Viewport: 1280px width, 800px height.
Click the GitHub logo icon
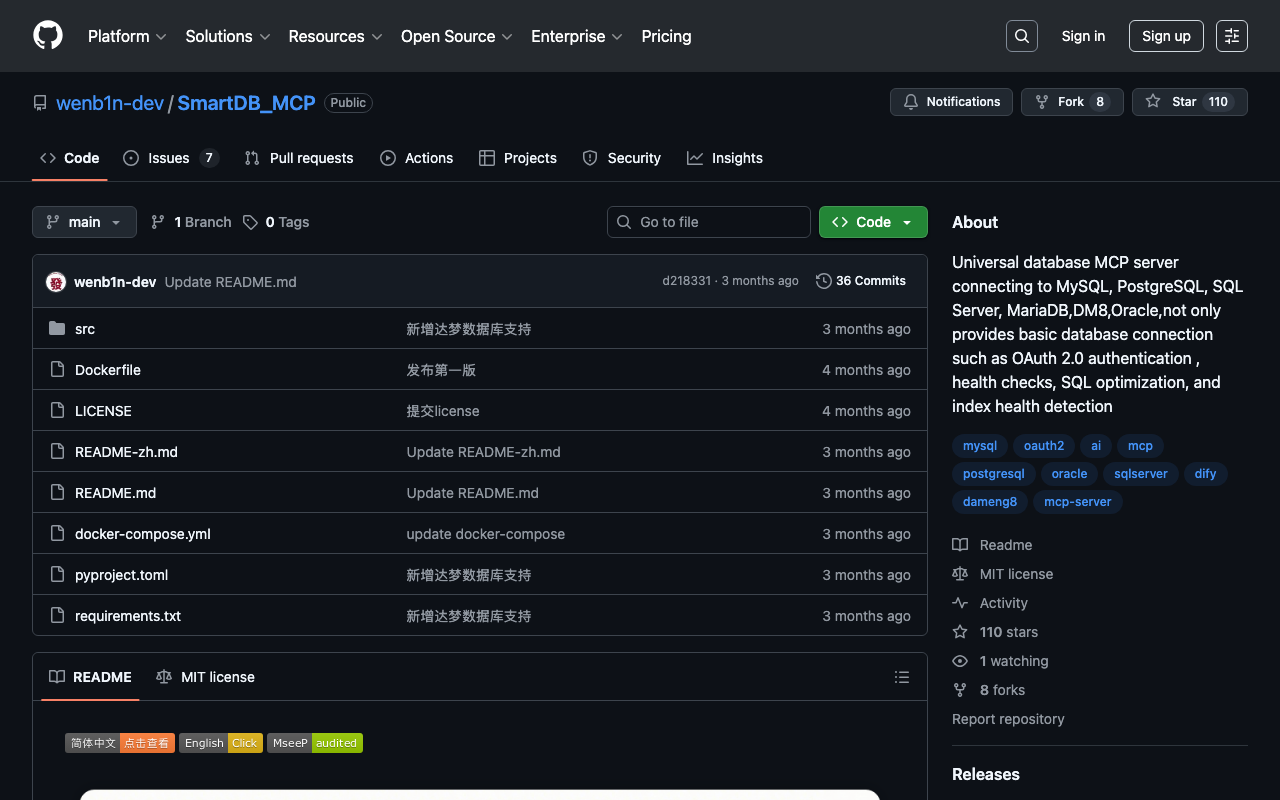pyautogui.click(x=48, y=36)
